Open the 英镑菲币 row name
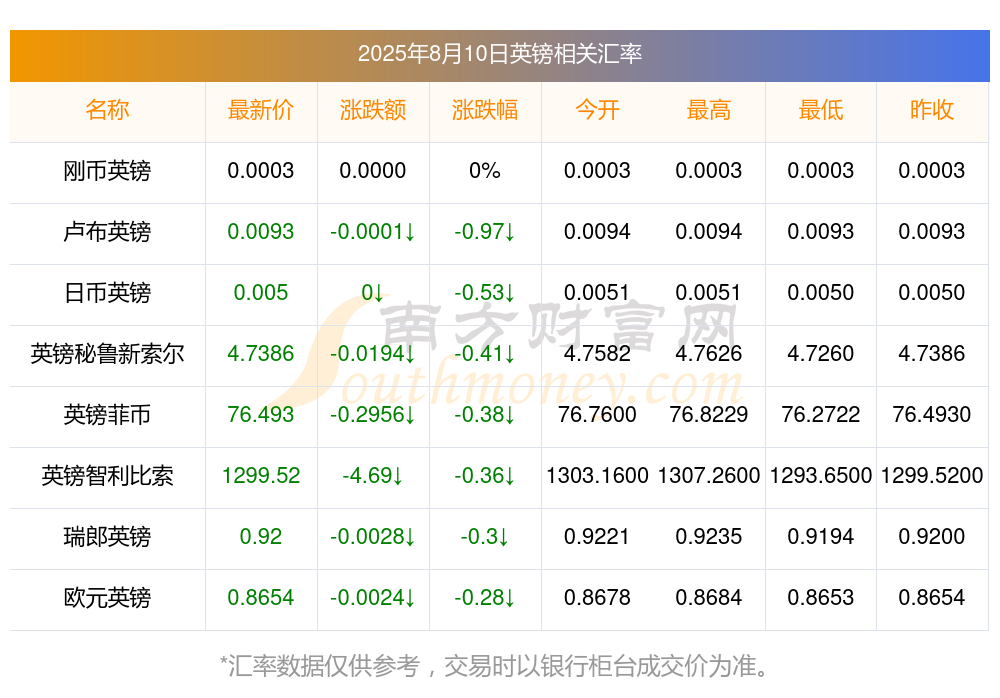The height and width of the screenshot is (698, 1000). point(107,415)
